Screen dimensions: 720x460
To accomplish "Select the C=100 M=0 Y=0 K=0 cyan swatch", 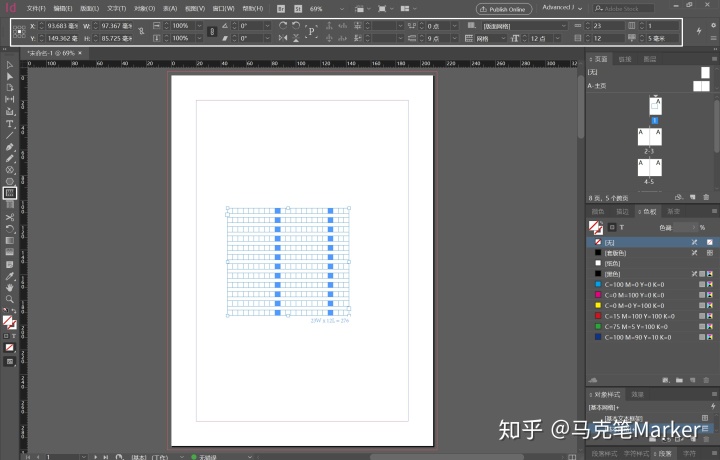I will coord(648,285).
